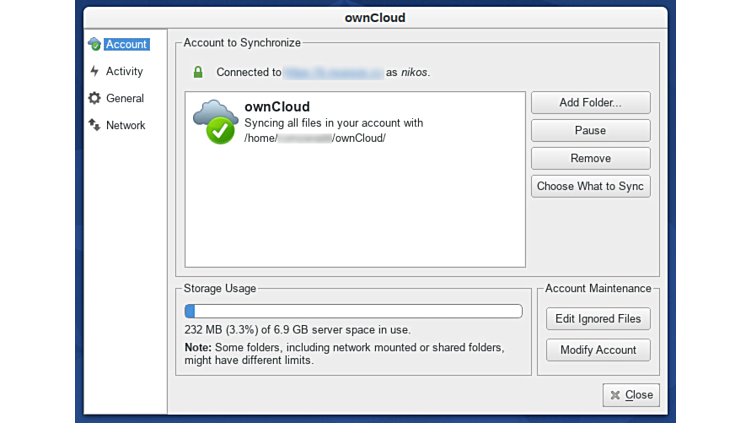Click the Activity lightning bolt icon
Screen dimensions: 752x423
coord(95,71)
